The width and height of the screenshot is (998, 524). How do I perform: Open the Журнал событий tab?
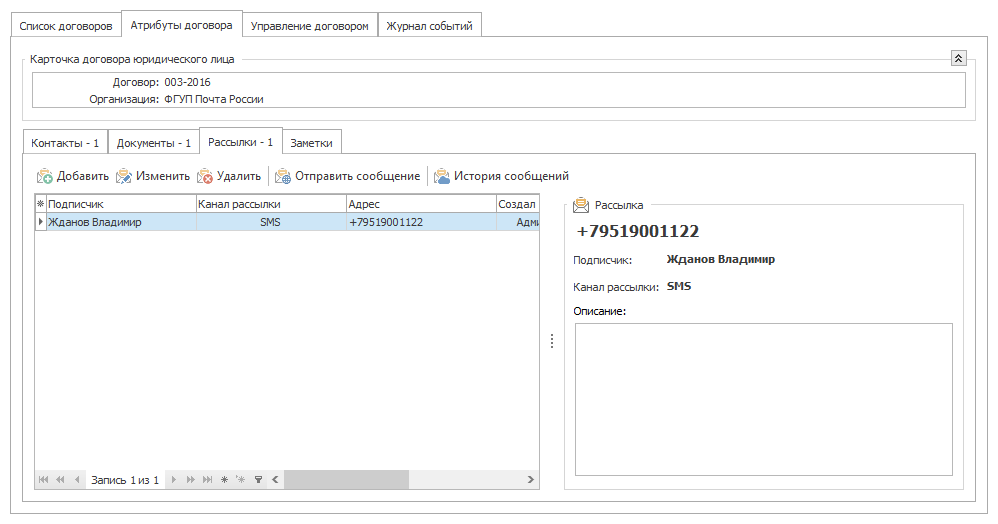coord(429,26)
